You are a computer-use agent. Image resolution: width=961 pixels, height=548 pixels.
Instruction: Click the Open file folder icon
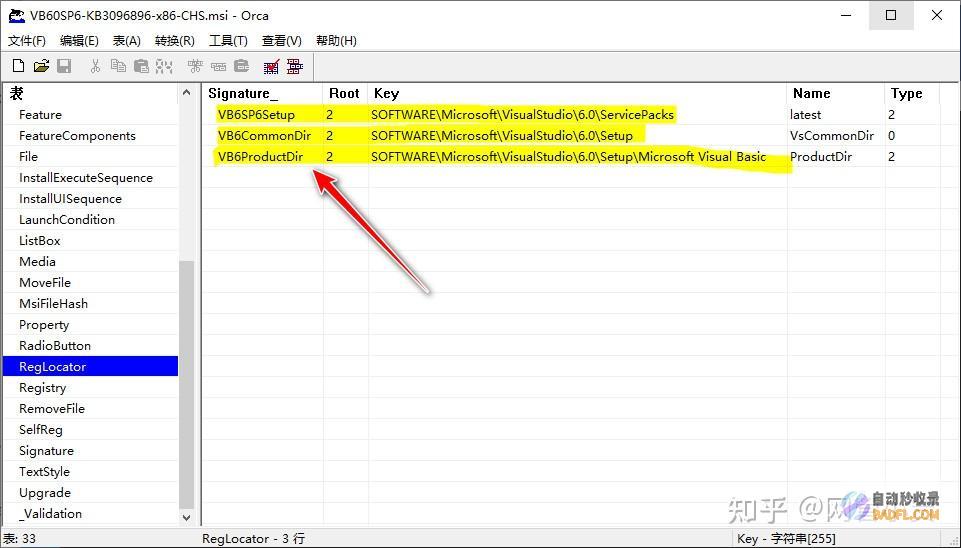41,66
